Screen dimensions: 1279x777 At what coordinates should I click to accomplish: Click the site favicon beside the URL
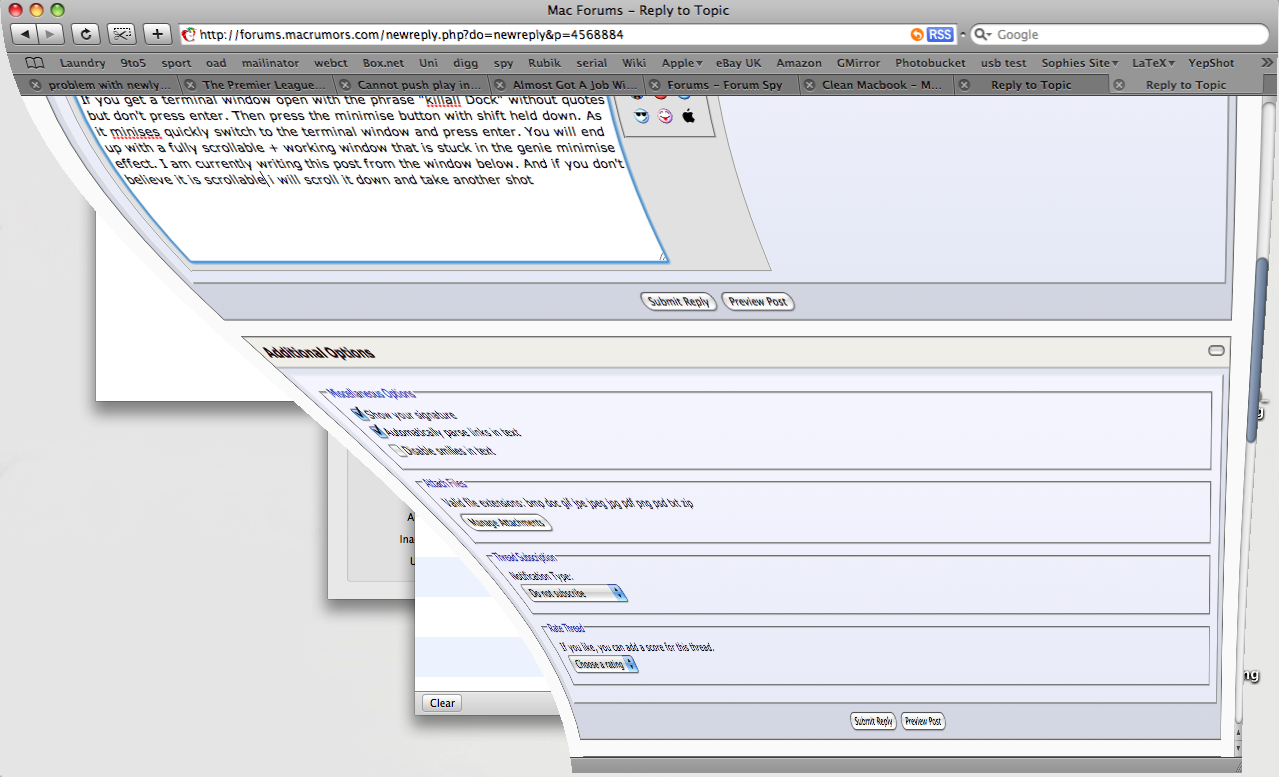pos(189,34)
